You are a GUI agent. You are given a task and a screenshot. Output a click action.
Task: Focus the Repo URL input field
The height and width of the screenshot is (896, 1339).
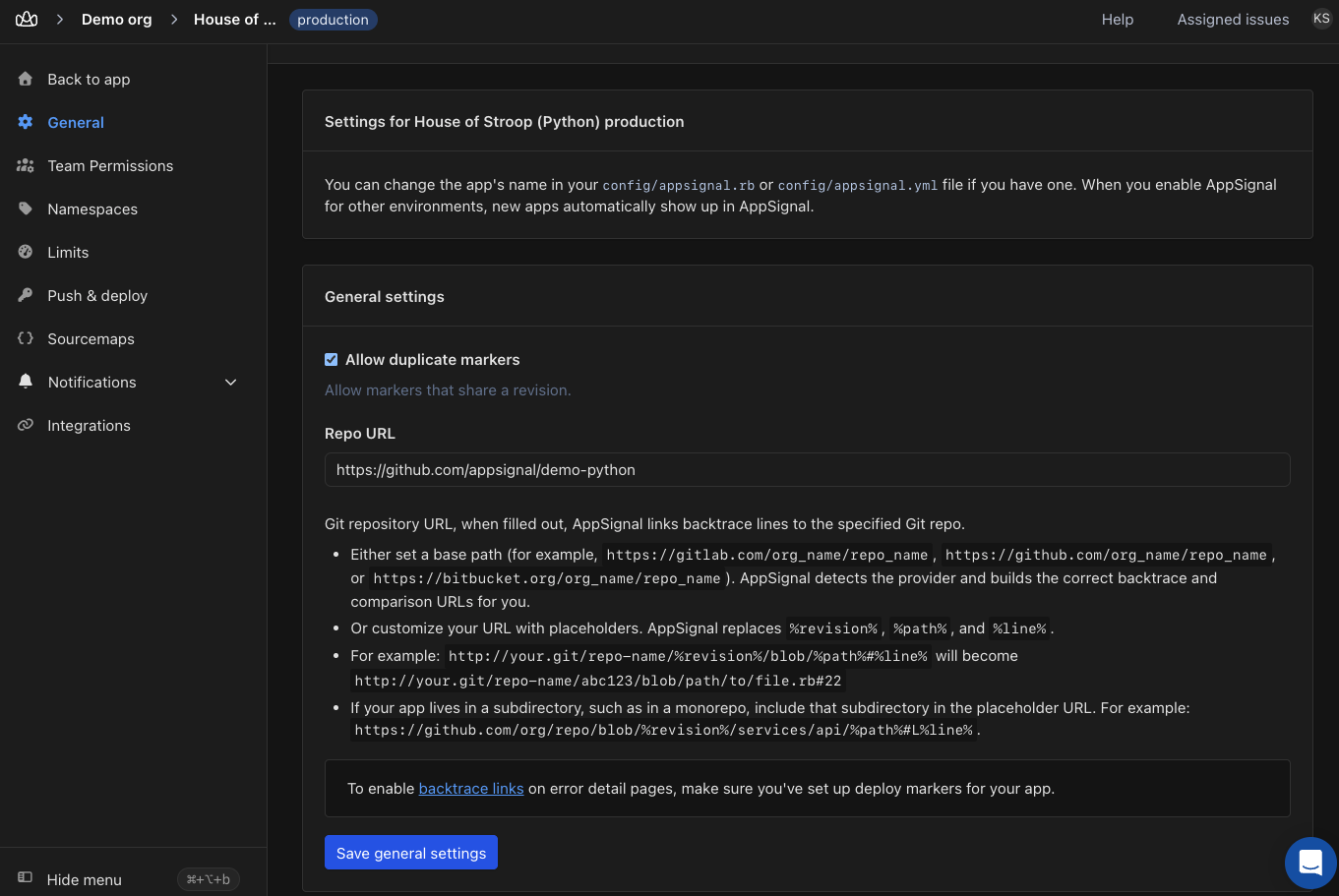point(807,469)
